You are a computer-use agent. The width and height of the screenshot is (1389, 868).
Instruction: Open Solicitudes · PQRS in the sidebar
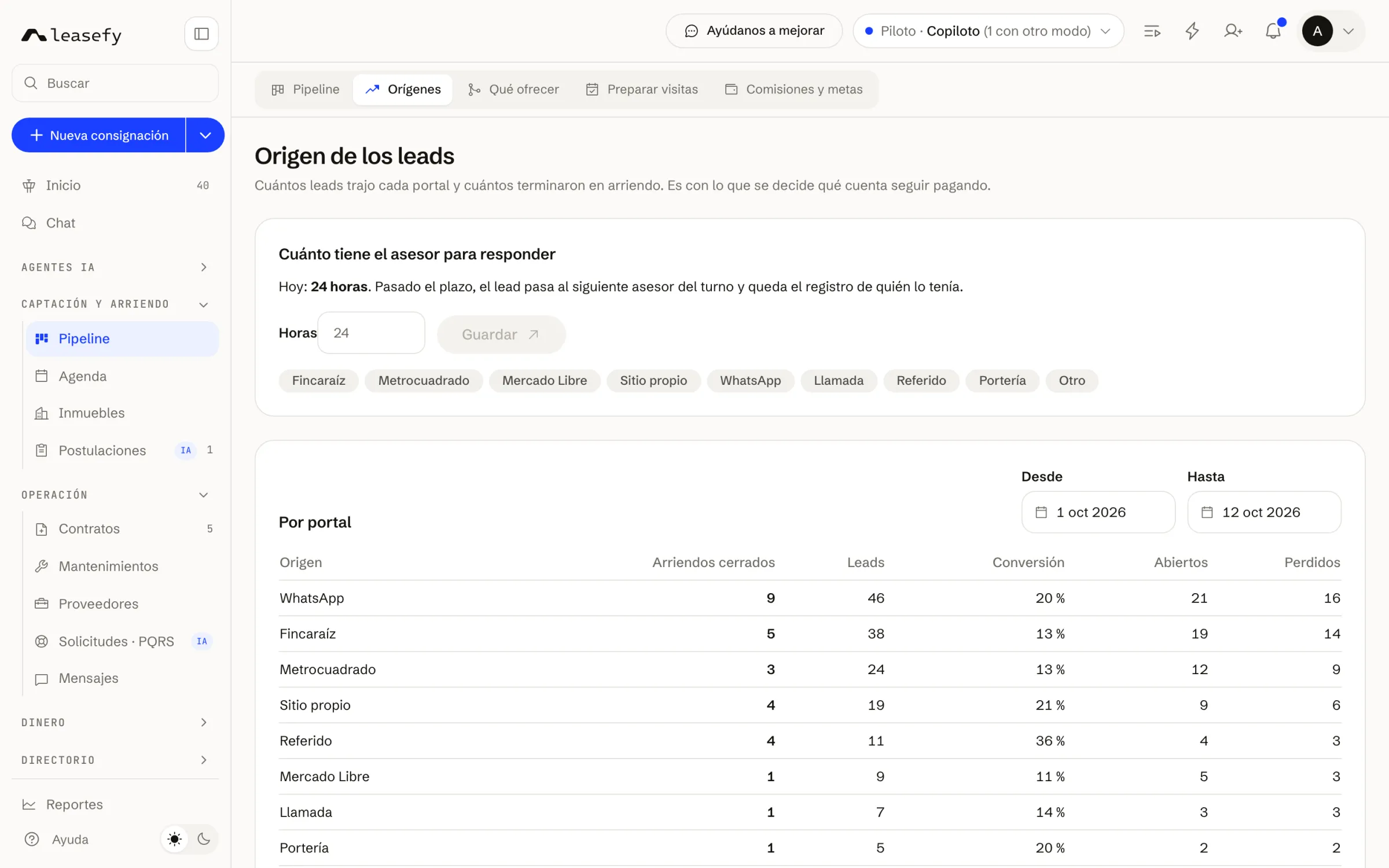tap(122, 641)
